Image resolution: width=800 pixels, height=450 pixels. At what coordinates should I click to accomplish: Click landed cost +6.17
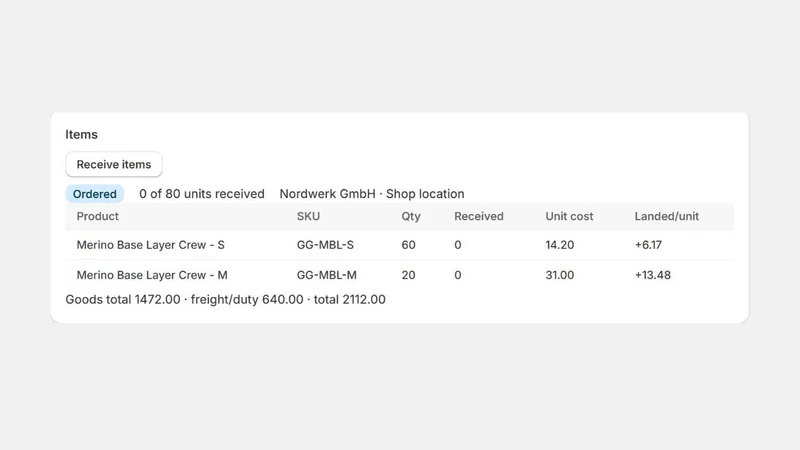click(x=648, y=245)
